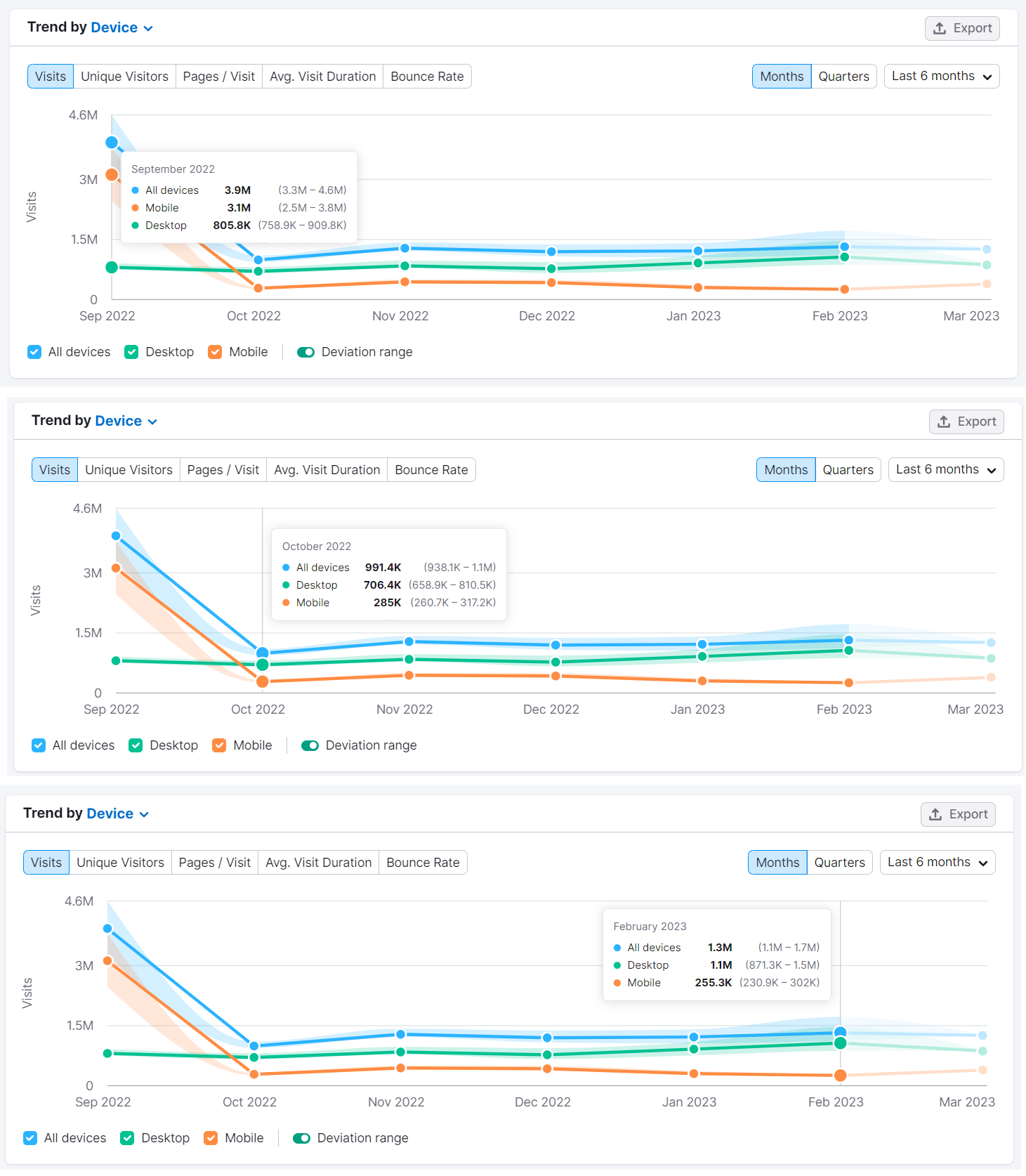Toggle All devices checkbox in middle chart legend

point(39,745)
